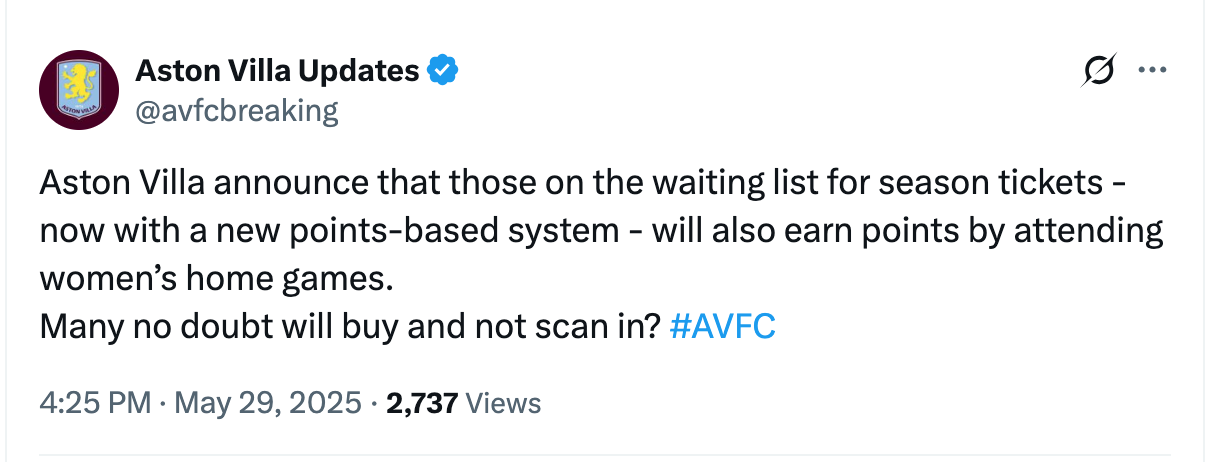Image resolution: width=1214 pixels, height=462 pixels.
Task: Click the blue verified checkmark badge
Action: click(x=444, y=71)
